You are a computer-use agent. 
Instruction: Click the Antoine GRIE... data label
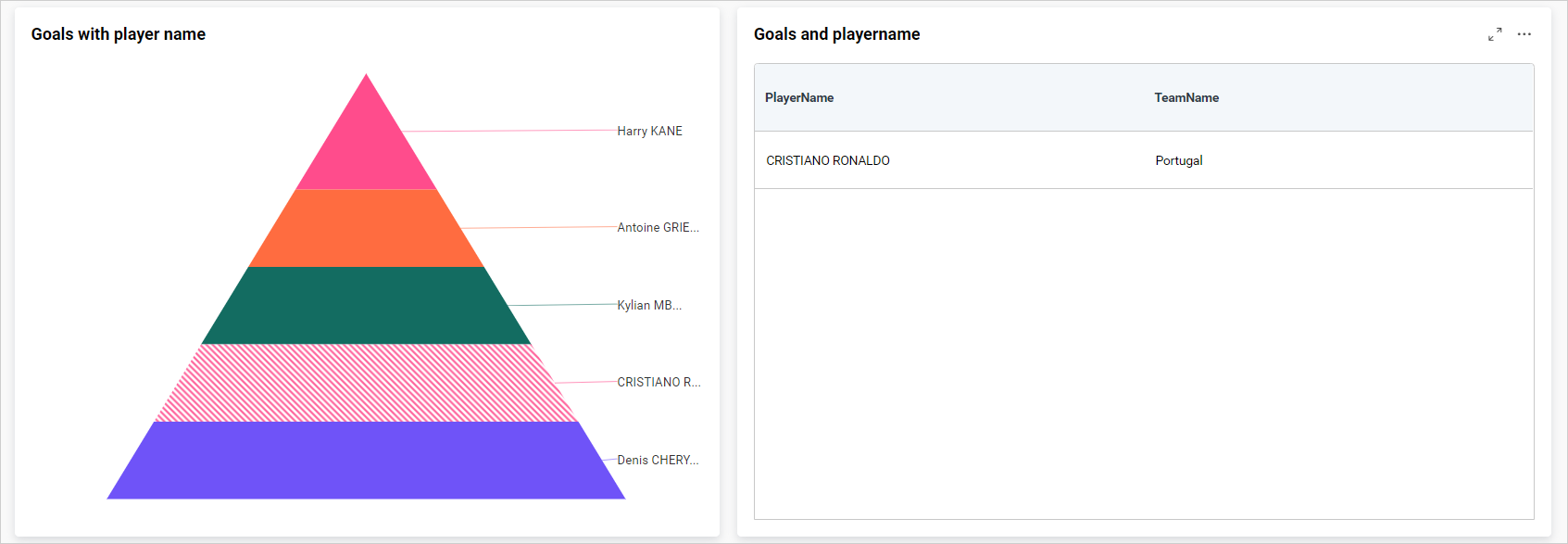tap(658, 228)
